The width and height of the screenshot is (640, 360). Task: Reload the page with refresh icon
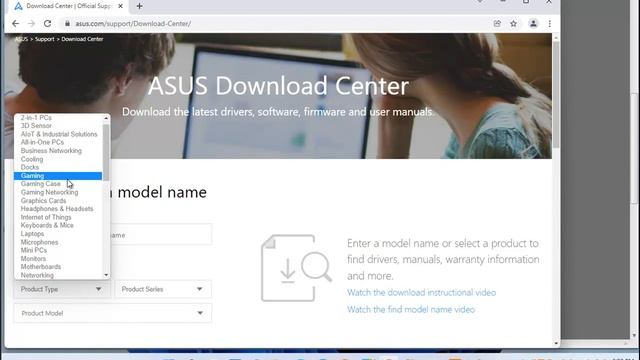pos(47,24)
